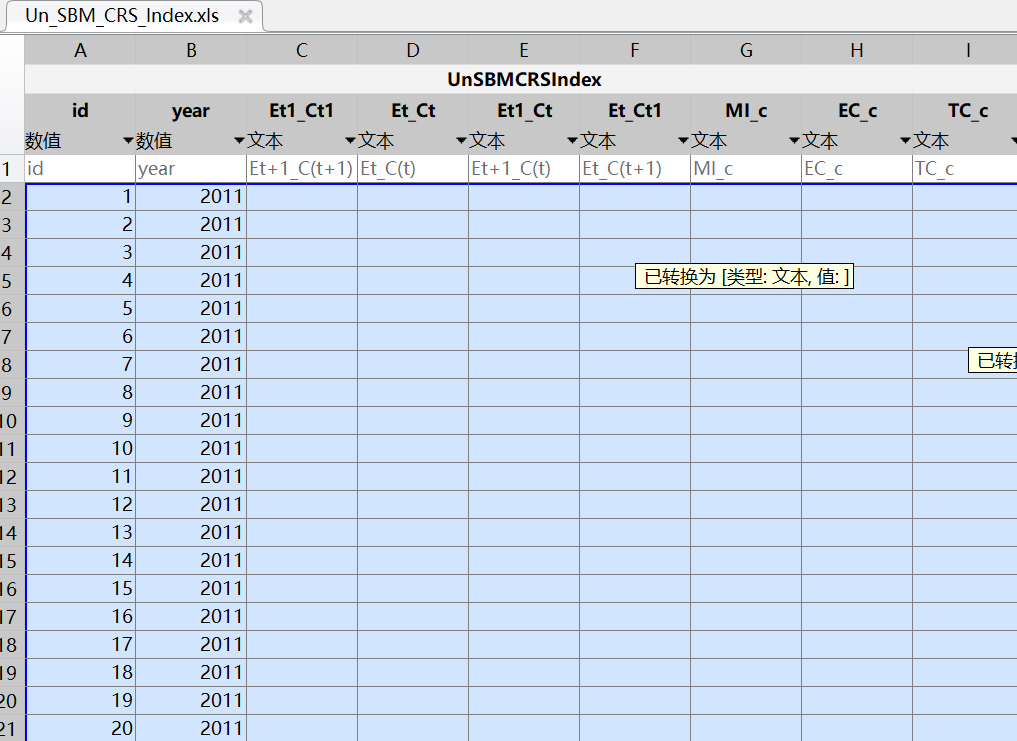Screen dimensions: 1017x741
Task: Click id cell with value 17
Action: tap(80, 644)
